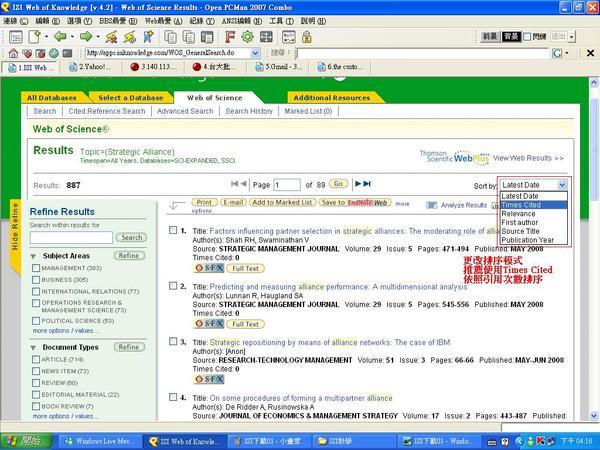Viewport: 600px width, 450px height.
Task: Go to first results page arrow
Action: coord(235,184)
